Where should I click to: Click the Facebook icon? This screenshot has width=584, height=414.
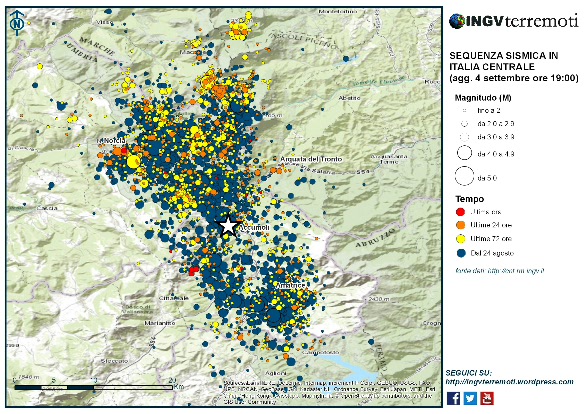453,398
